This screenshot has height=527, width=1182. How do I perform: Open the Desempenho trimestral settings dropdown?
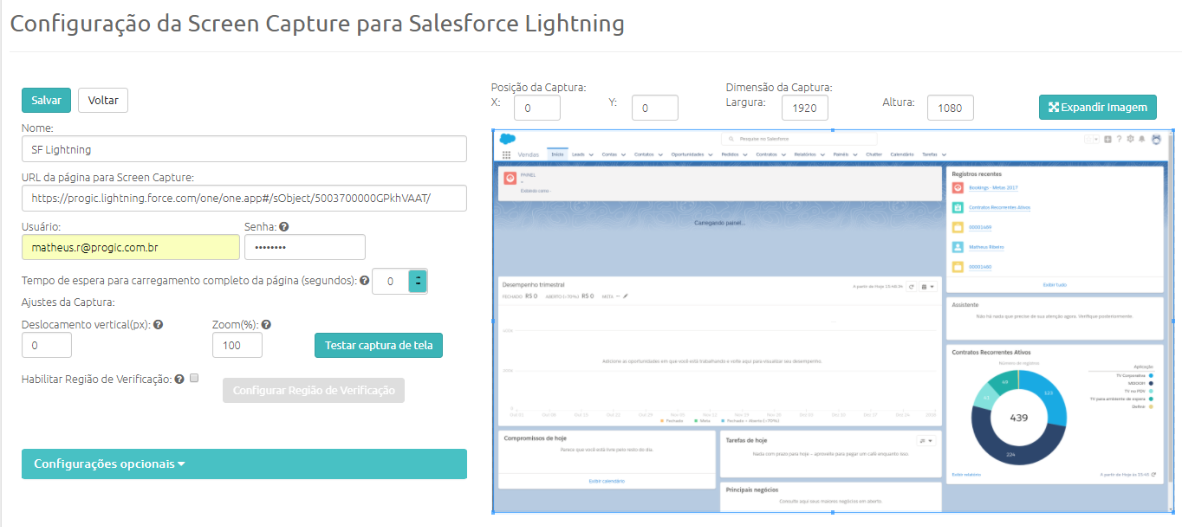pos(928,286)
